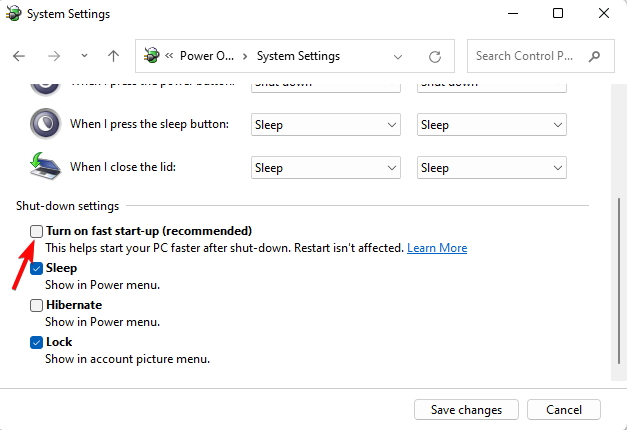This screenshot has height=430, width=627.
Task: Uncheck the Lock checkbox
Action: [37, 342]
